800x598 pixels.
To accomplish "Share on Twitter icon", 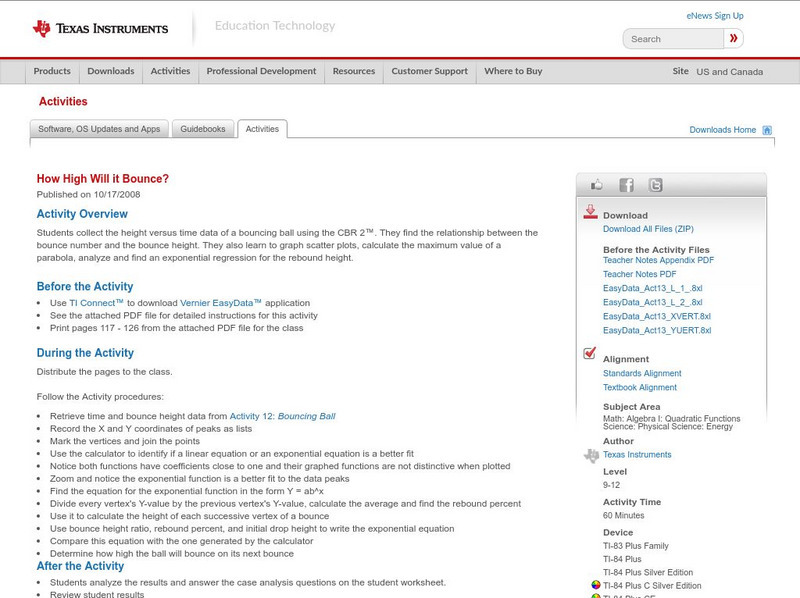I will (x=655, y=185).
